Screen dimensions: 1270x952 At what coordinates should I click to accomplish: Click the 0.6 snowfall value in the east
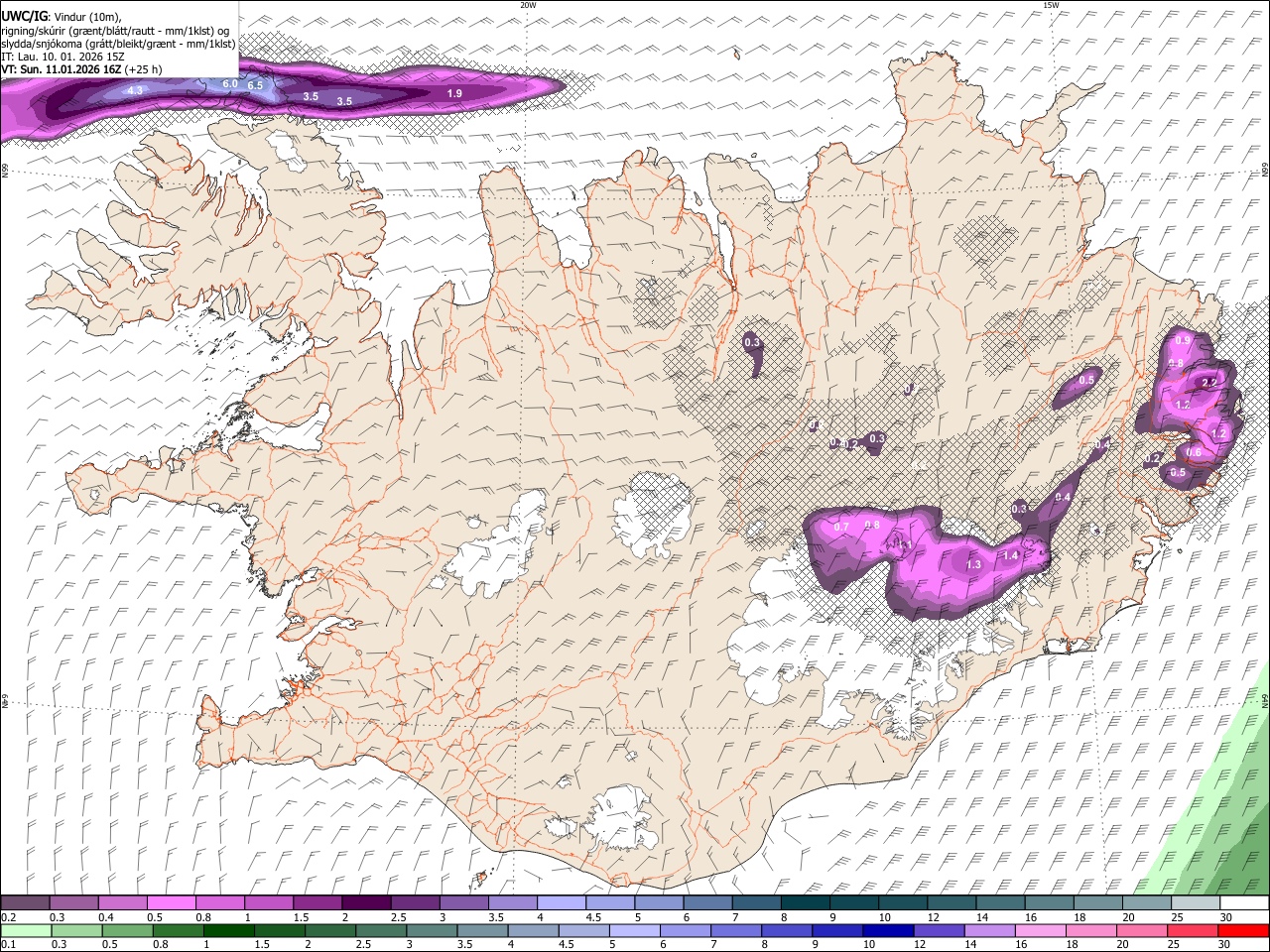(x=1194, y=452)
